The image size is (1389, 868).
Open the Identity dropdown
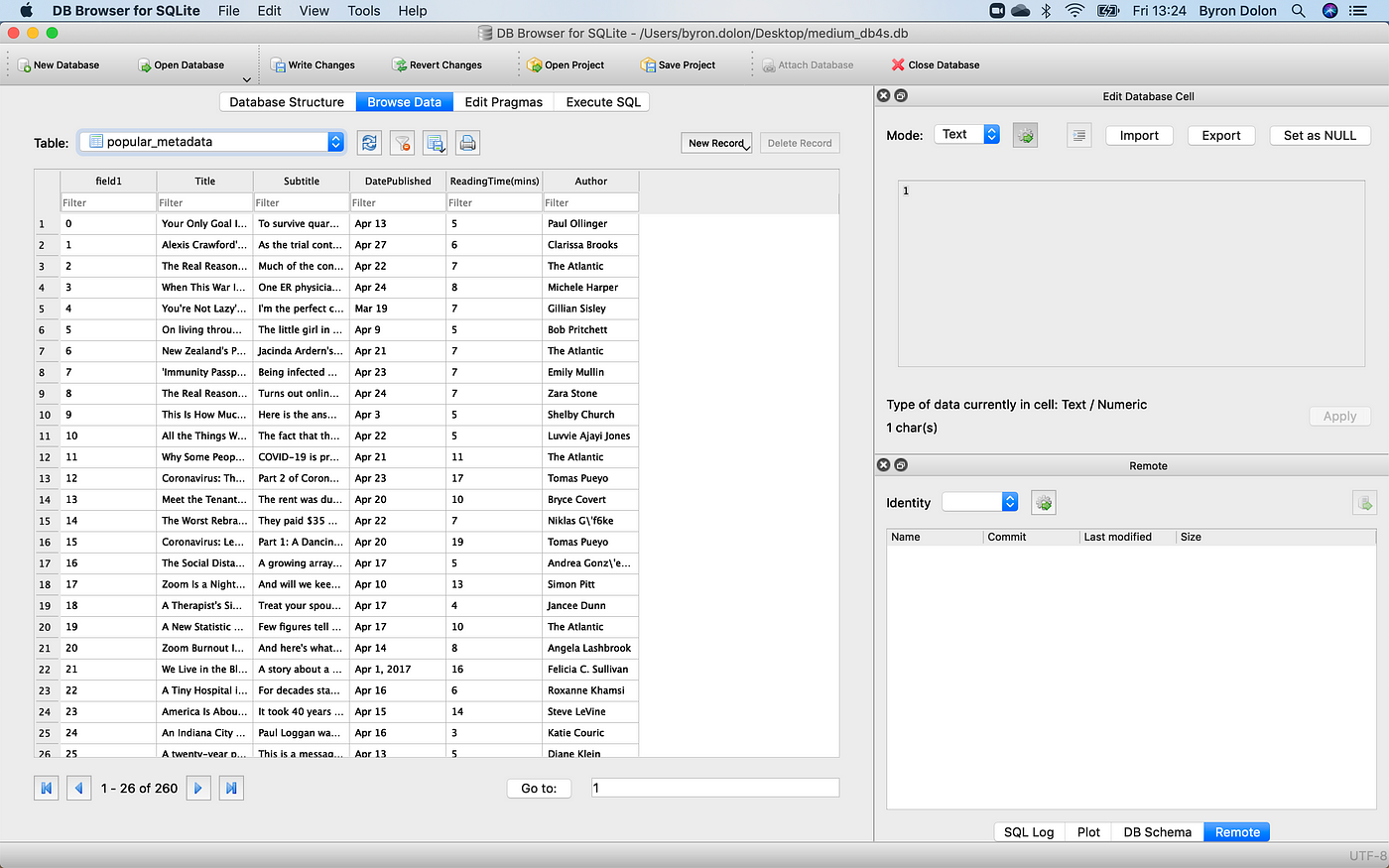click(980, 502)
